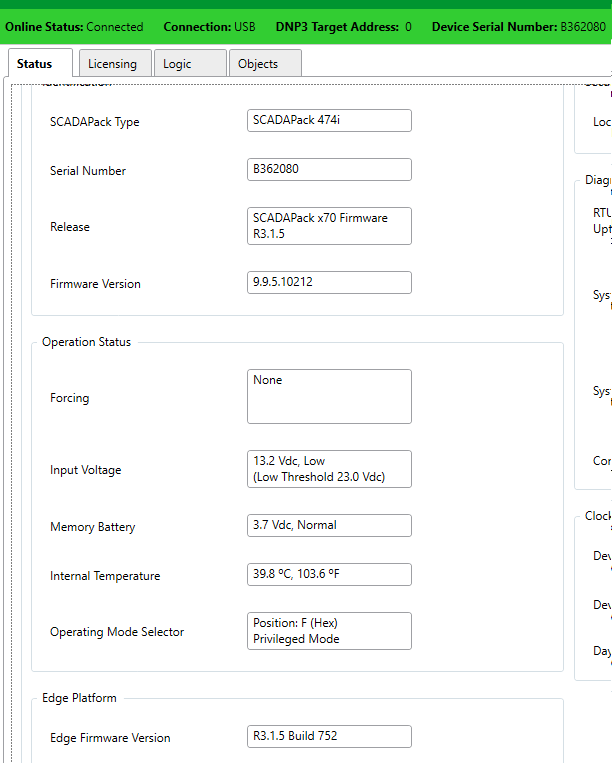Click the Operation Status group label
Image resolution: width=612 pixels, height=763 pixels.
point(87,342)
